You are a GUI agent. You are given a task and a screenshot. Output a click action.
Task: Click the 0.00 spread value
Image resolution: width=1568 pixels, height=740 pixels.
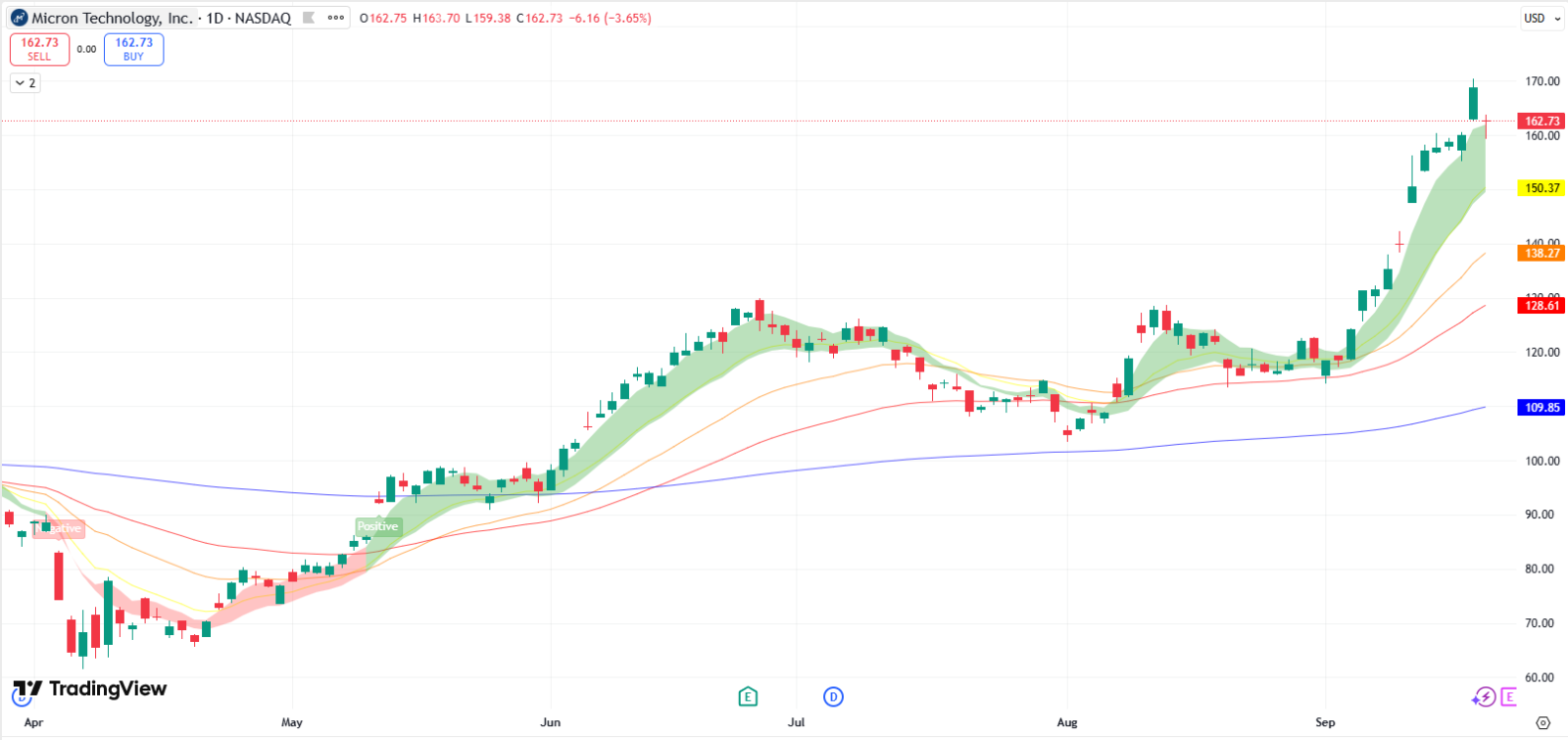tap(86, 49)
